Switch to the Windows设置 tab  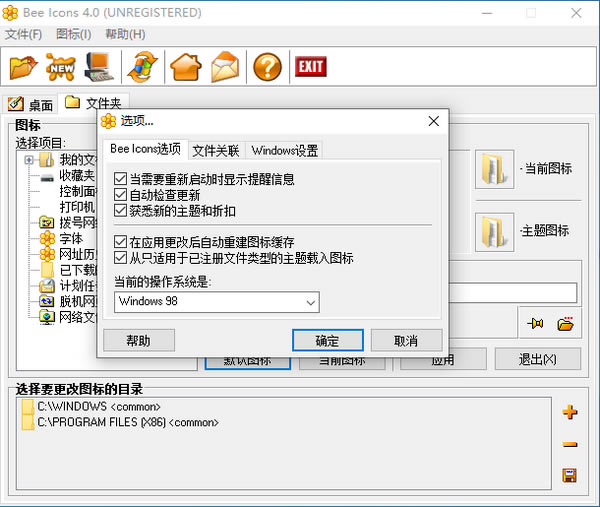[x=285, y=151]
